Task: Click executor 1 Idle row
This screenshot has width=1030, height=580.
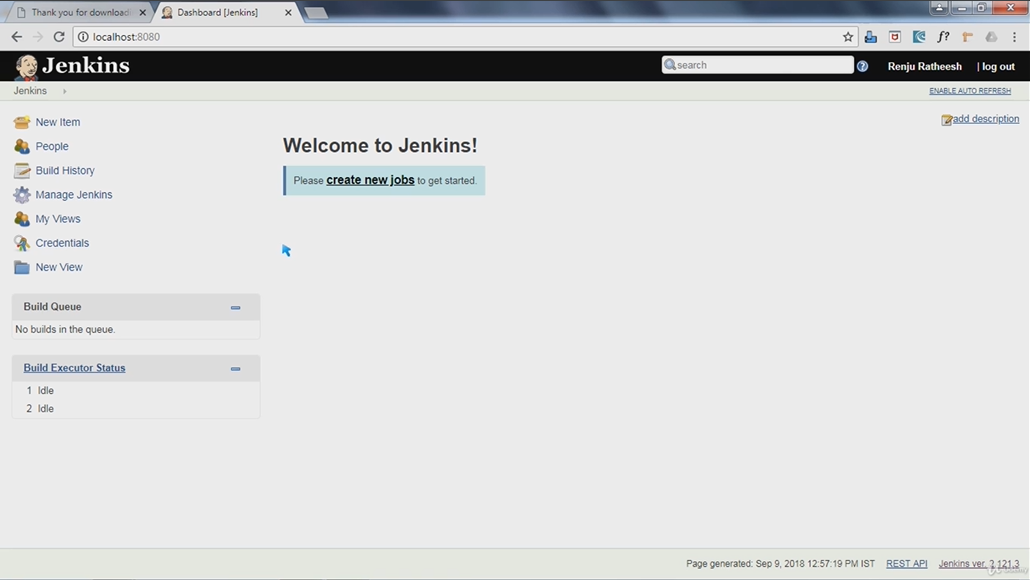Action: (136, 390)
